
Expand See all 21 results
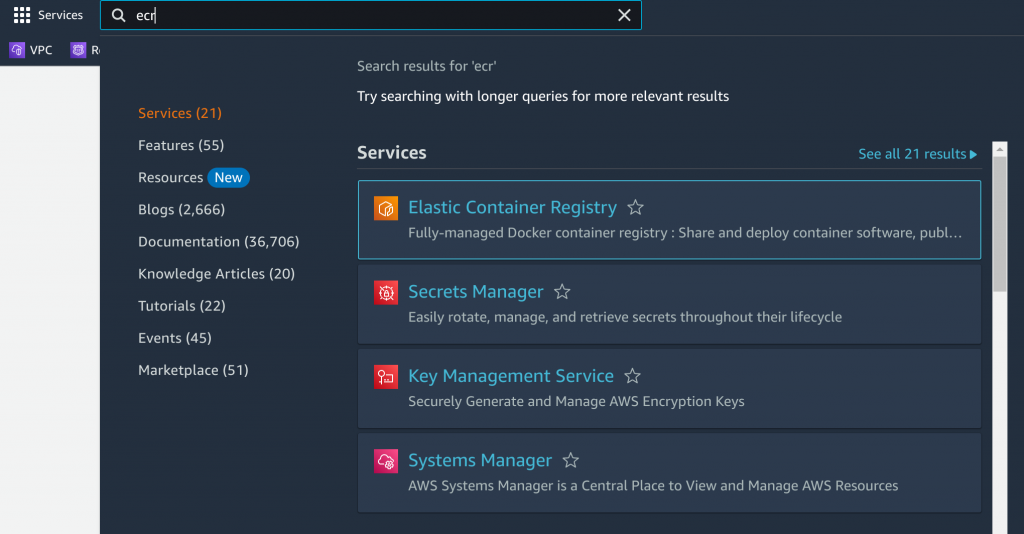[917, 154]
